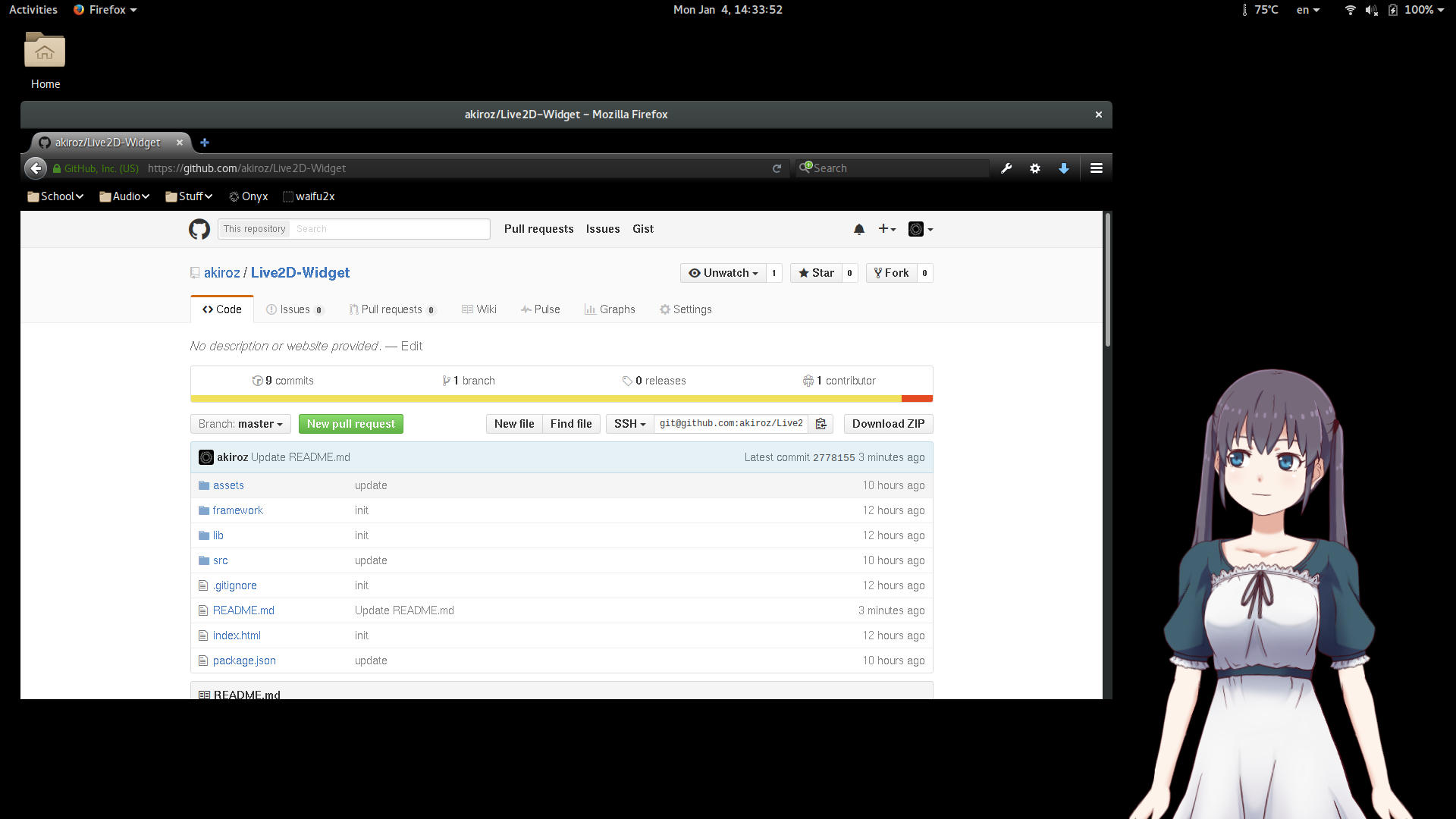Open the repository Settings tab
This screenshot has width=1456, height=819.
(686, 309)
